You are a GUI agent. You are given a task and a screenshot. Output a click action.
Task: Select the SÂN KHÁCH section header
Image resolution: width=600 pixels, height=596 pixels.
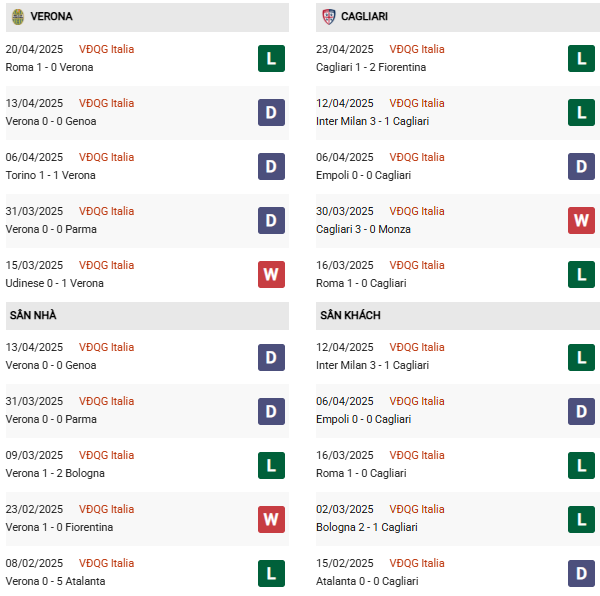point(350,315)
